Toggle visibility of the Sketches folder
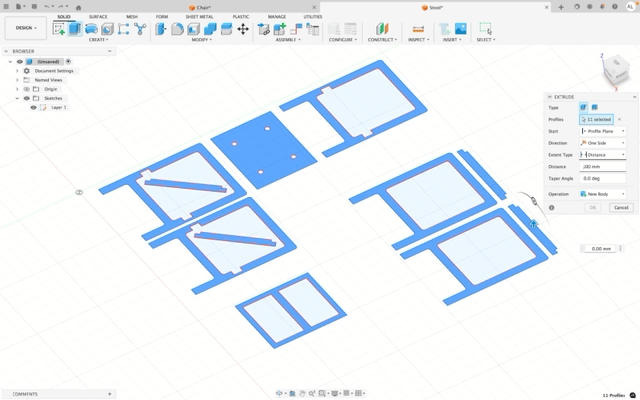The width and height of the screenshot is (640, 400). point(27,98)
